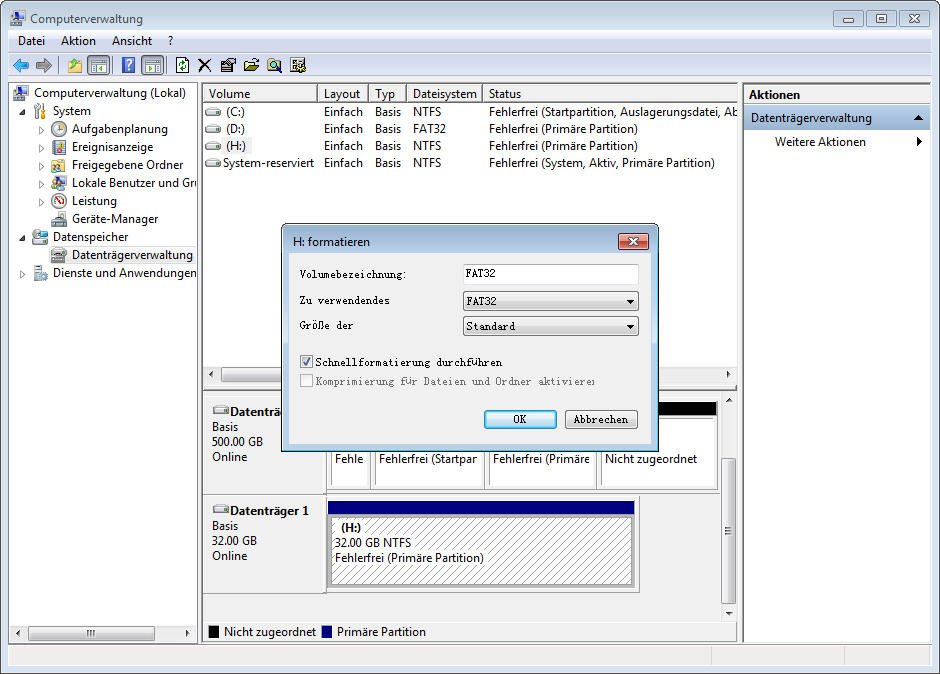Click the Volumebezeichnung text field
Image resolution: width=940 pixels, height=674 pixels.
pyautogui.click(x=550, y=273)
